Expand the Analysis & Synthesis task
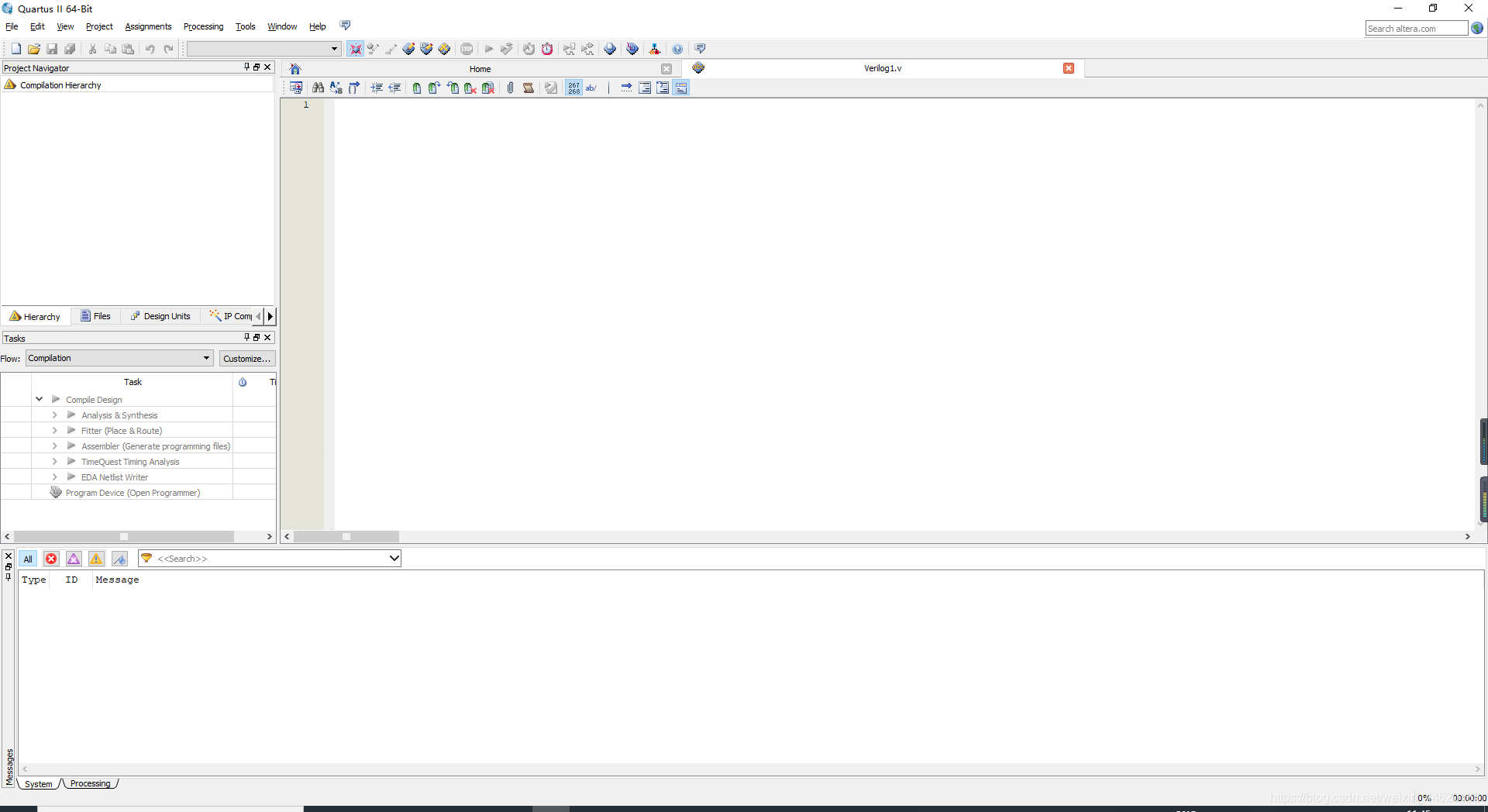Viewport: 1488px width, 812px height. [54, 415]
